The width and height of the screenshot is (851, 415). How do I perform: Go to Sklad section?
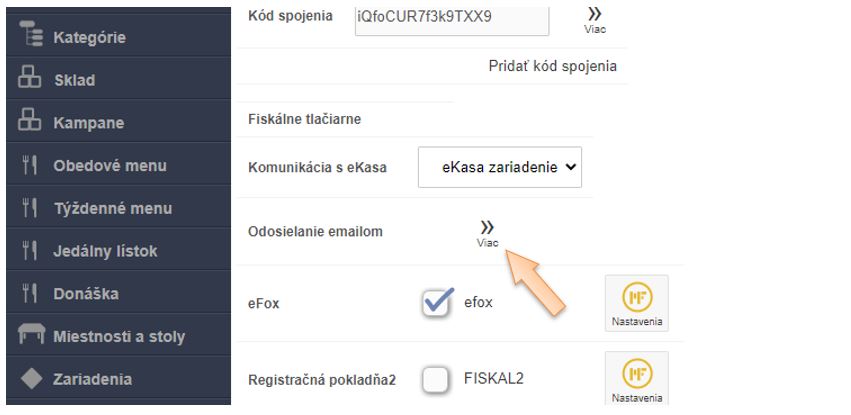click(74, 80)
